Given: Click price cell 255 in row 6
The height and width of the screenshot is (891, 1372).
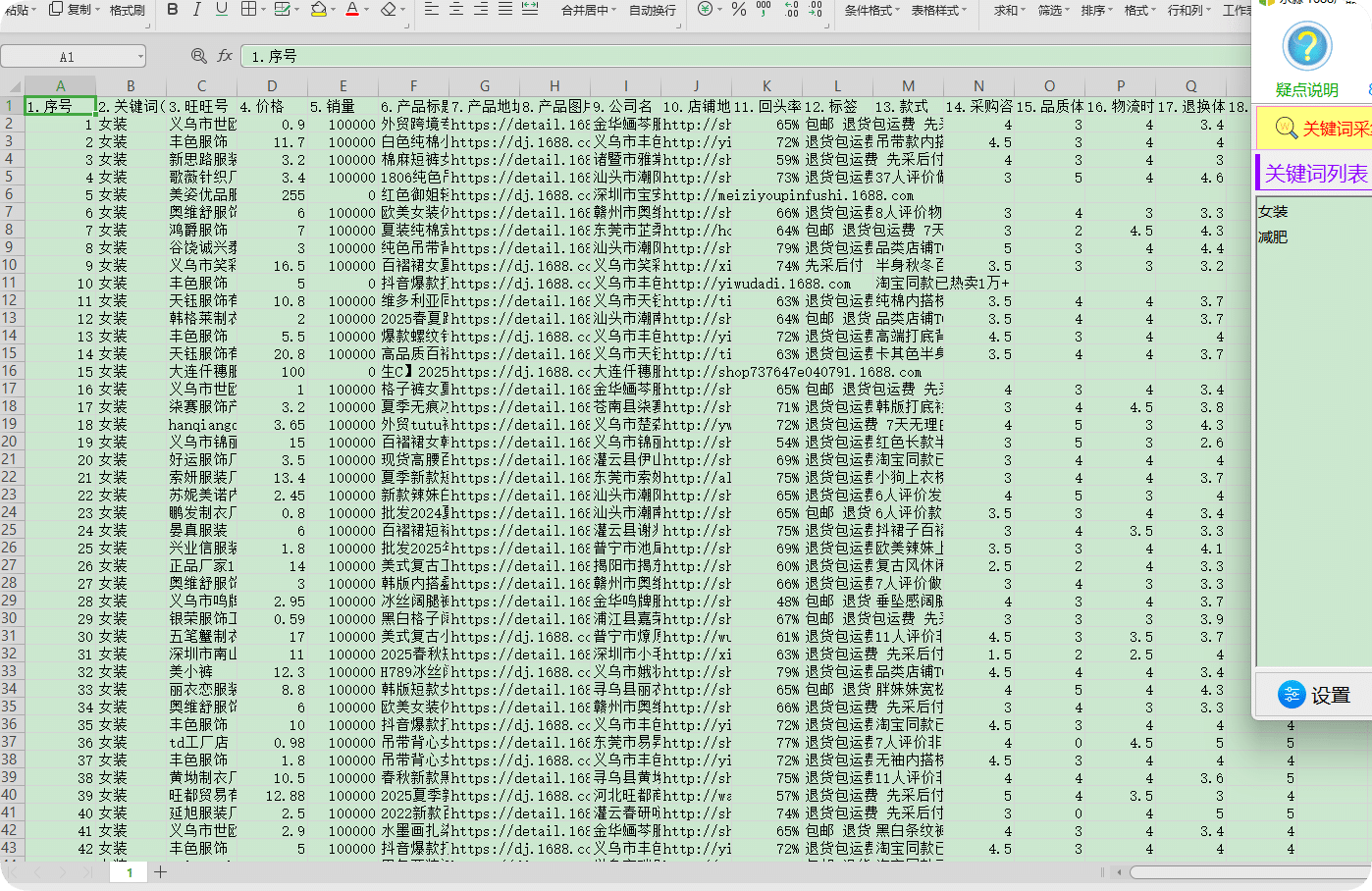Looking at the screenshot, I should coord(272,195).
